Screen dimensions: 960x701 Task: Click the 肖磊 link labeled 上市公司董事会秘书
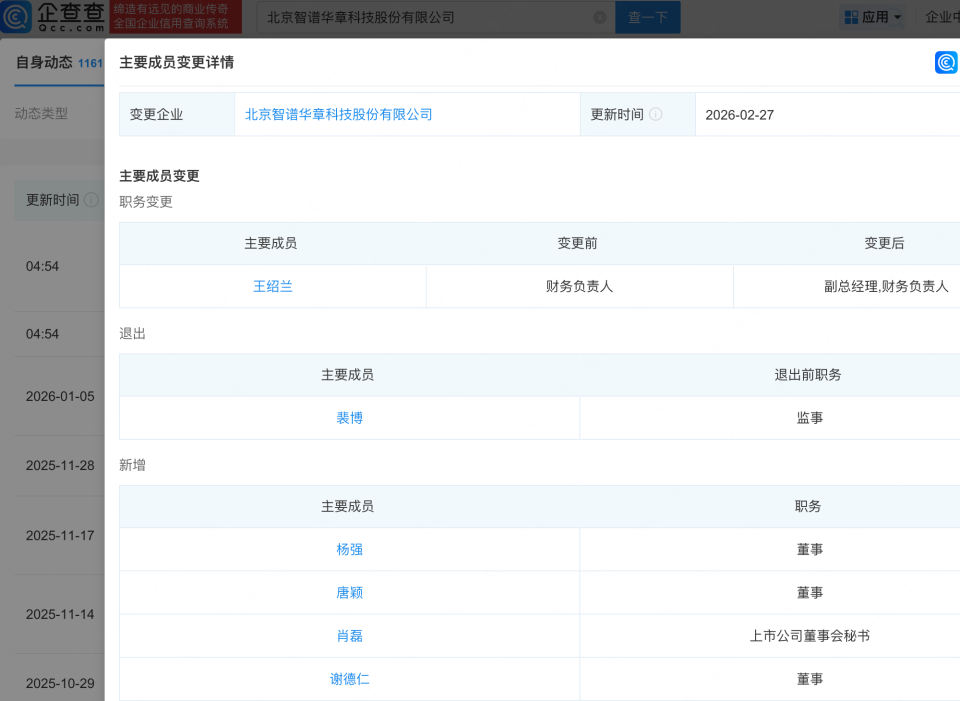[348, 635]
